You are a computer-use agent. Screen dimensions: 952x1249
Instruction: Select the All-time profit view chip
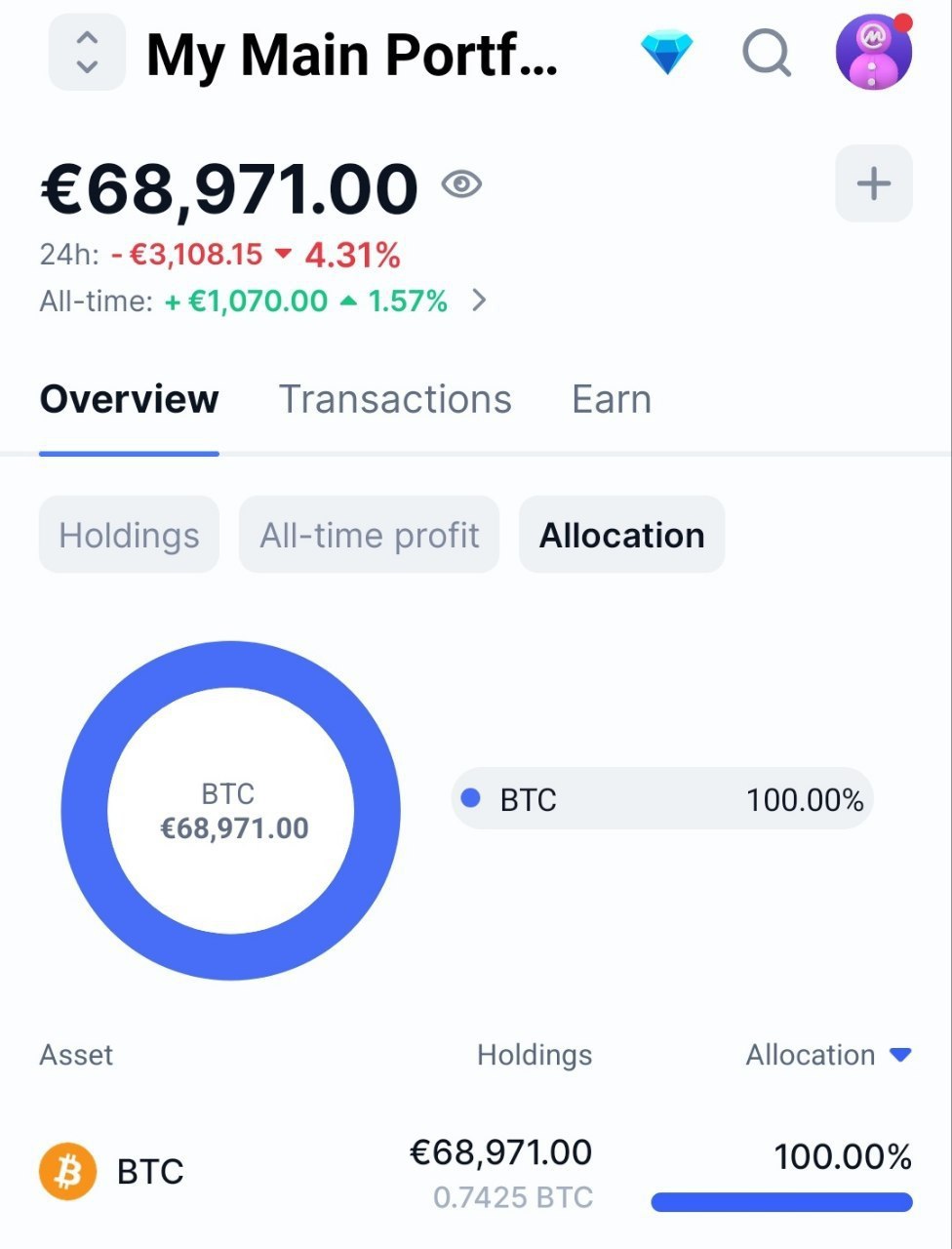tap(369, 535)
